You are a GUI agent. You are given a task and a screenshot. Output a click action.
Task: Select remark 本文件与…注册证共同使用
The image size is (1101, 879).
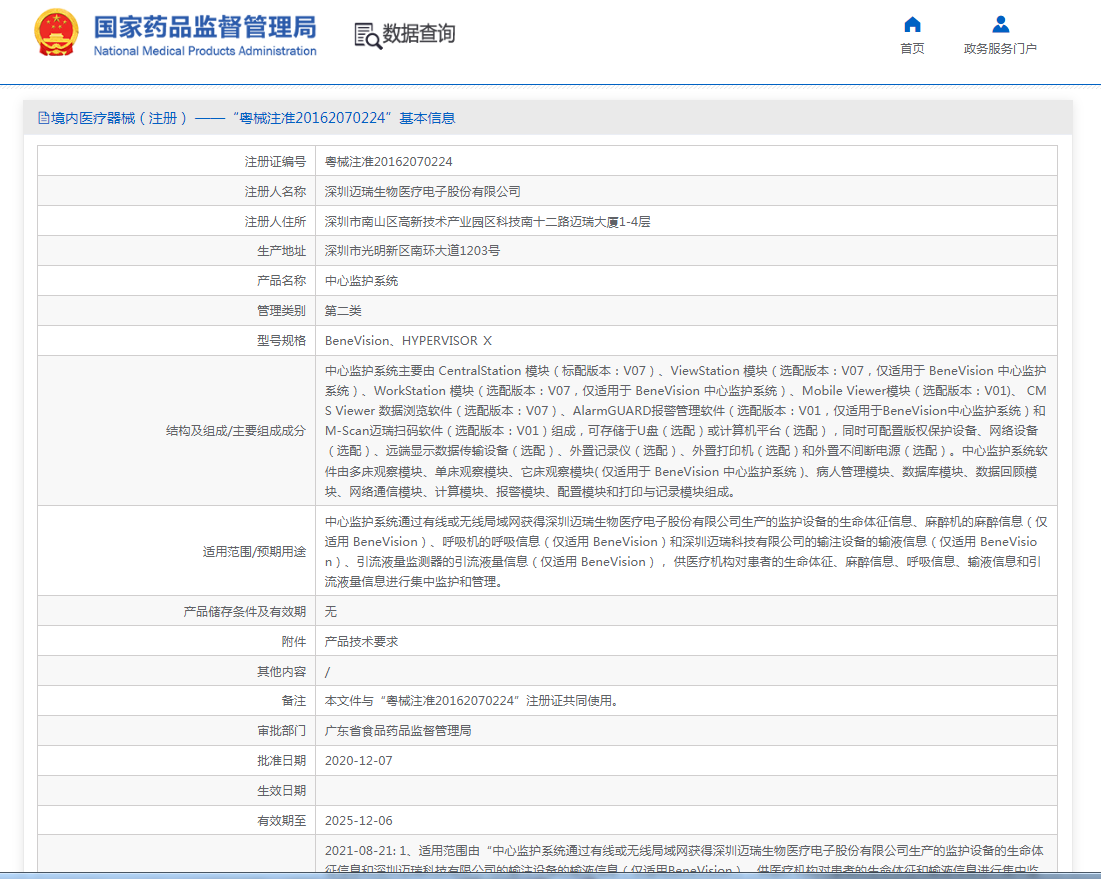point(471,701)
